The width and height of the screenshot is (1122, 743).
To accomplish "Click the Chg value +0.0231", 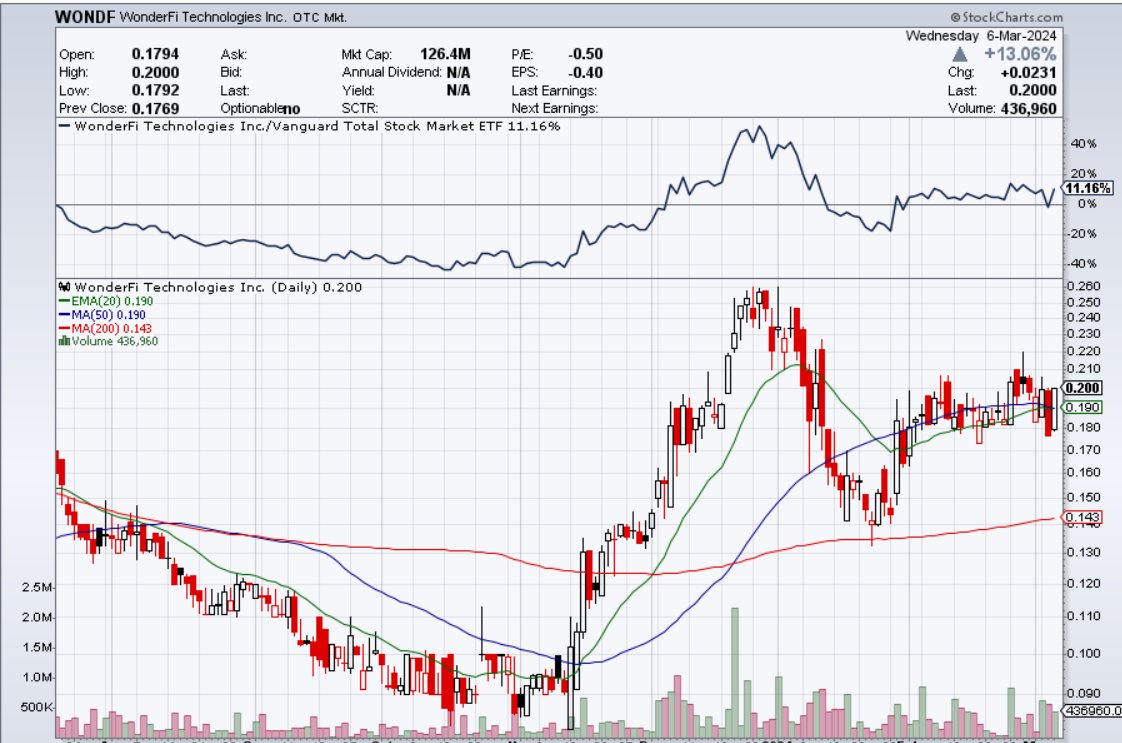I will click(x=1028, y=73).
